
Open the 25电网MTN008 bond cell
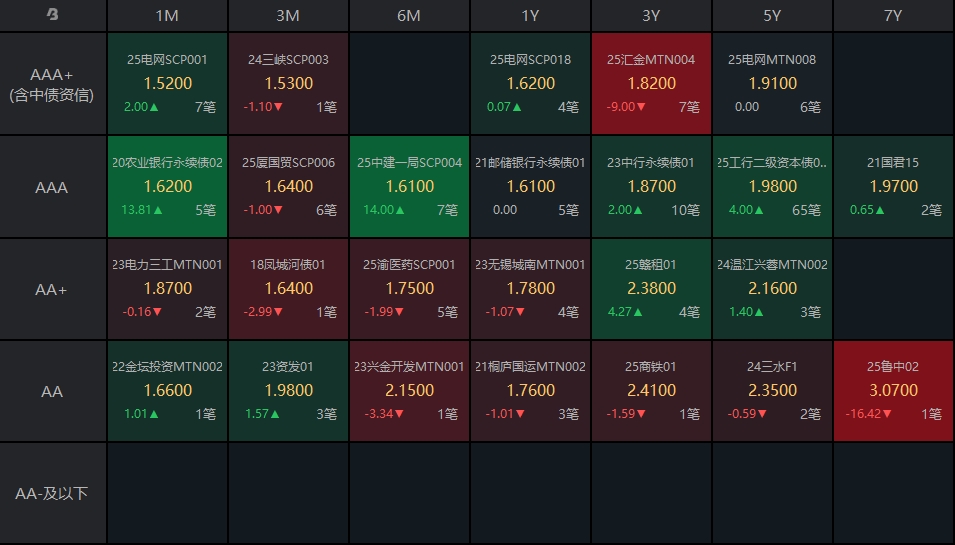772,83
